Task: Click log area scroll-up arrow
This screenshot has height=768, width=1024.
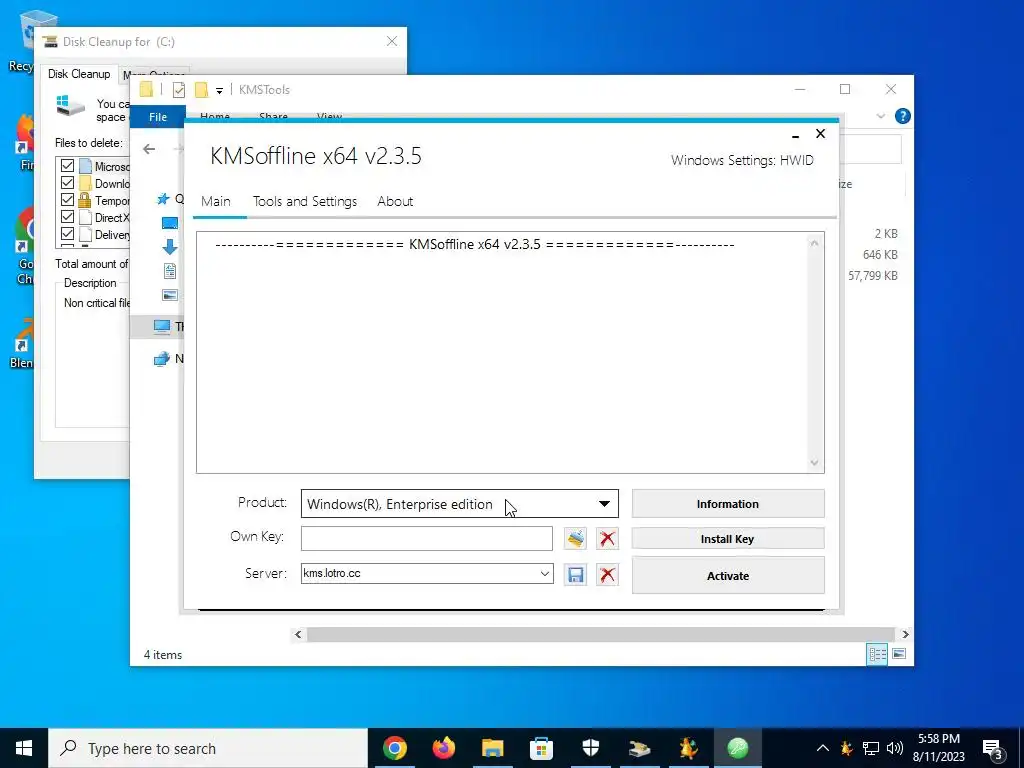Action: [814, 244]
